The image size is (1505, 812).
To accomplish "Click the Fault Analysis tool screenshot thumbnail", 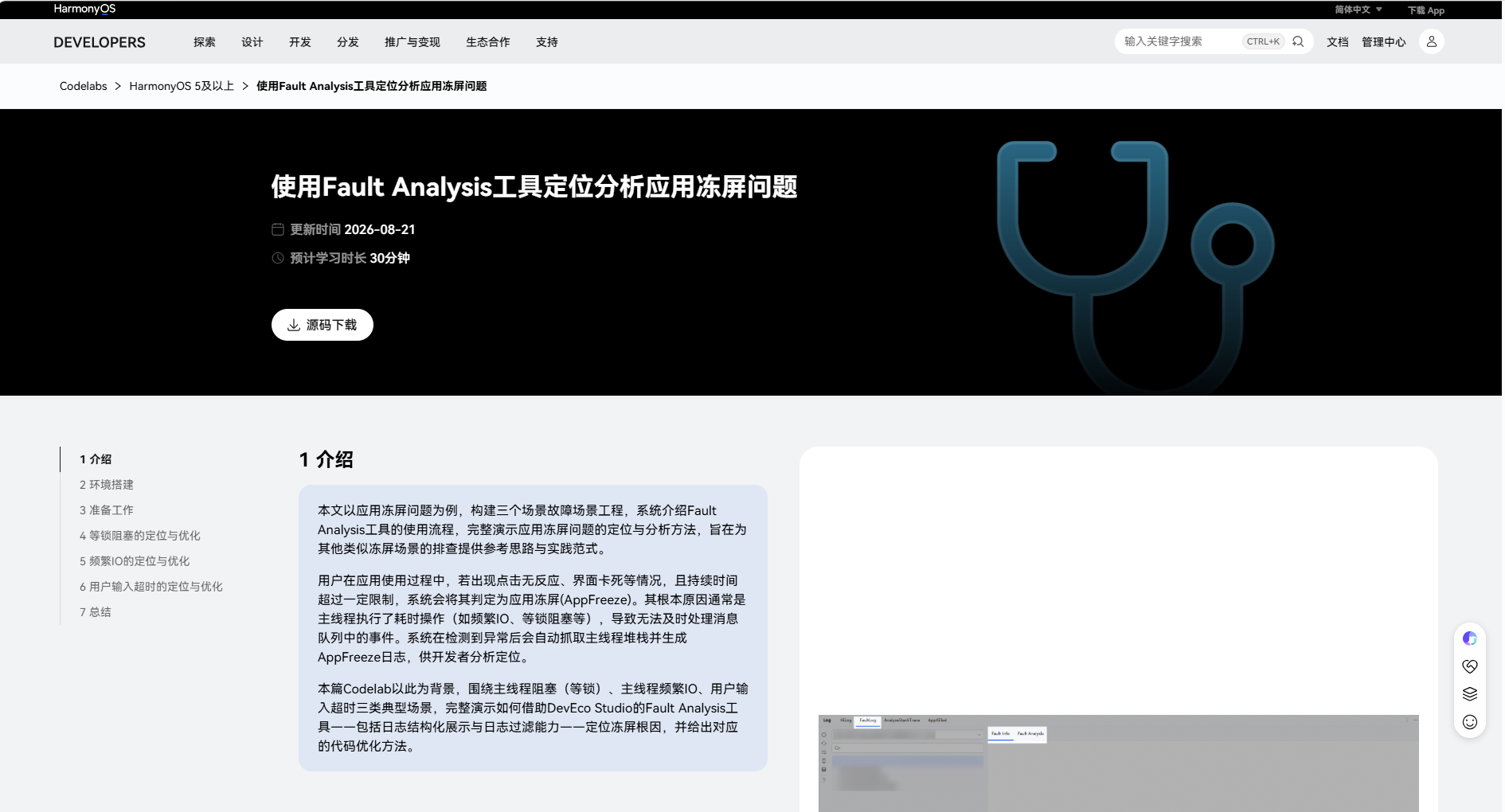I will tap(1119, 763).
